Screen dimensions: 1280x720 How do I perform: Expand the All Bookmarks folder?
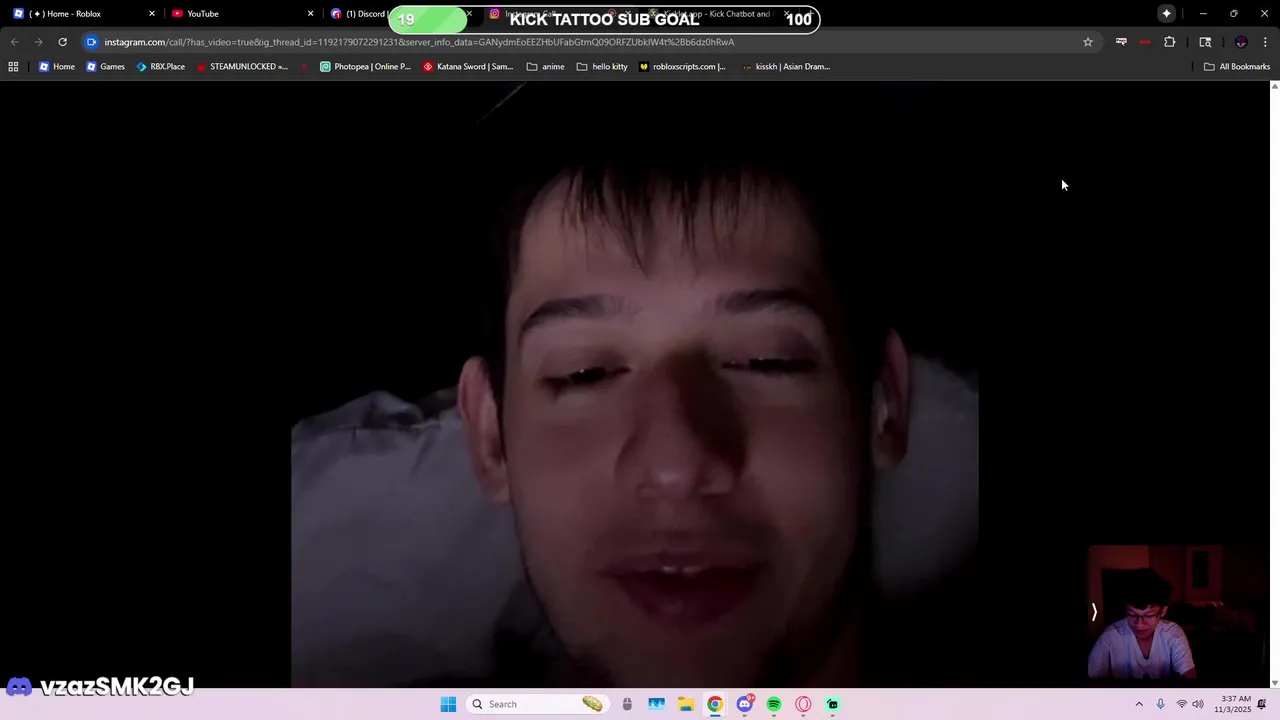click(x=1237, y=67)
